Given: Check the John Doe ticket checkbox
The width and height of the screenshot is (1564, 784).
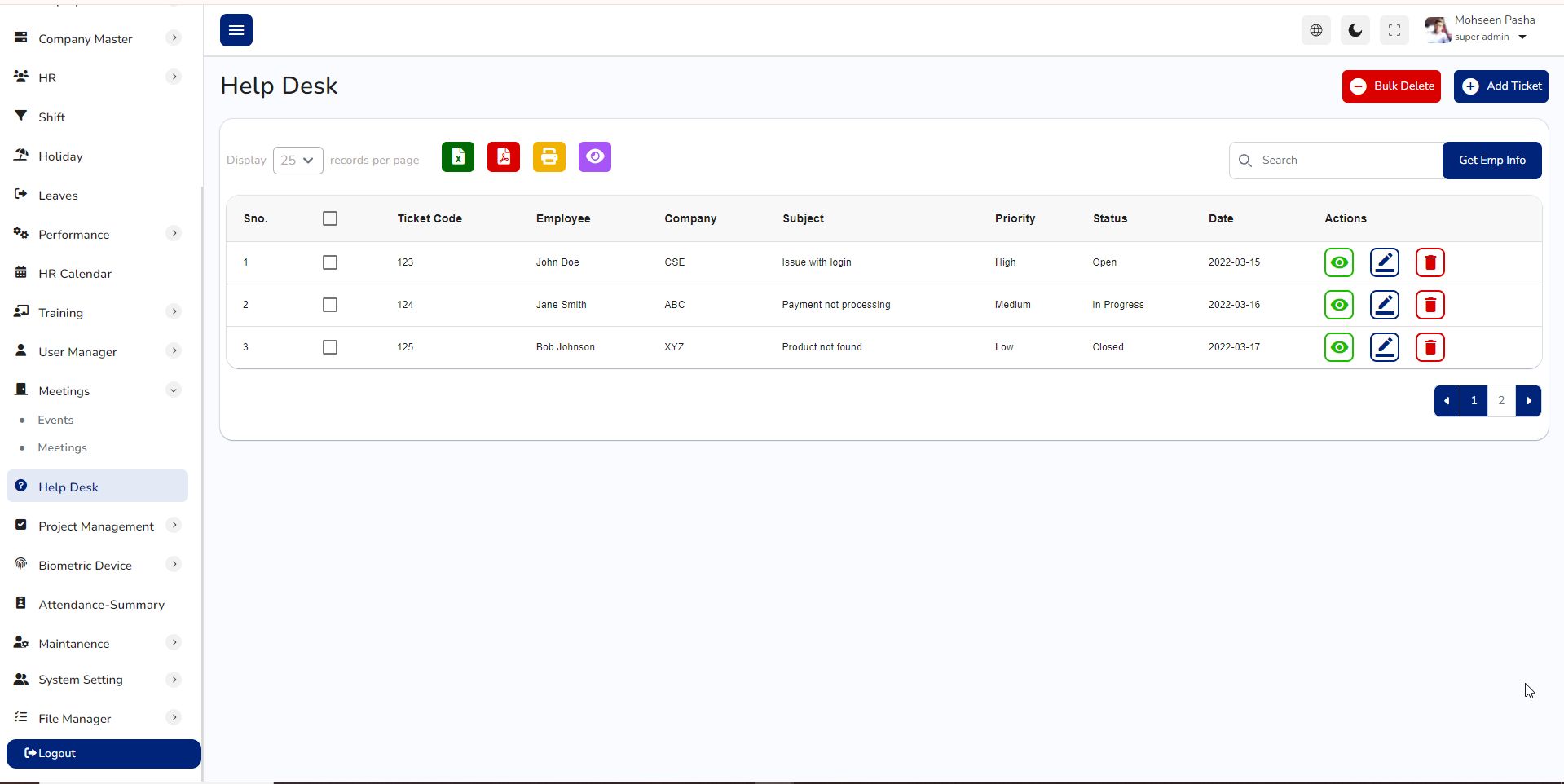Looking at the screenshot, I should point(330,262).
